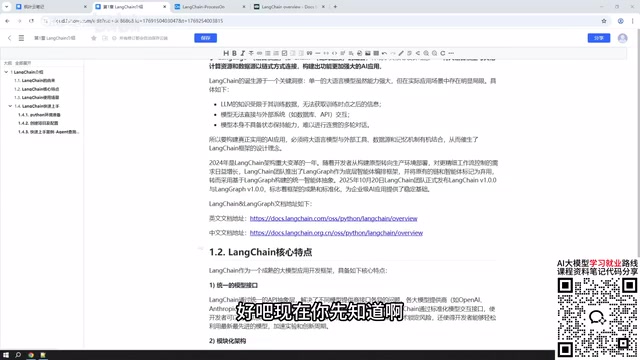
Task: Insert a block quote using the quote icon
Action: tap(309, 53)
